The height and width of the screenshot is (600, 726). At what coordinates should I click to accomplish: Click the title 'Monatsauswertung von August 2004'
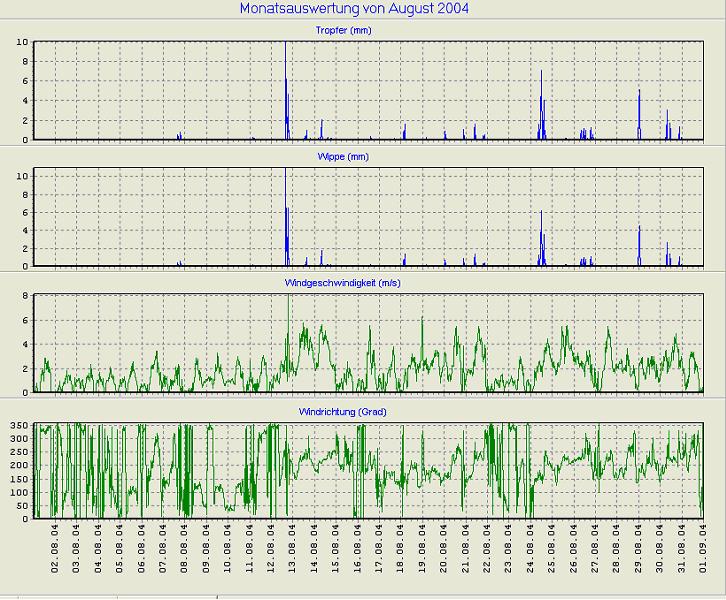(354, 9)
